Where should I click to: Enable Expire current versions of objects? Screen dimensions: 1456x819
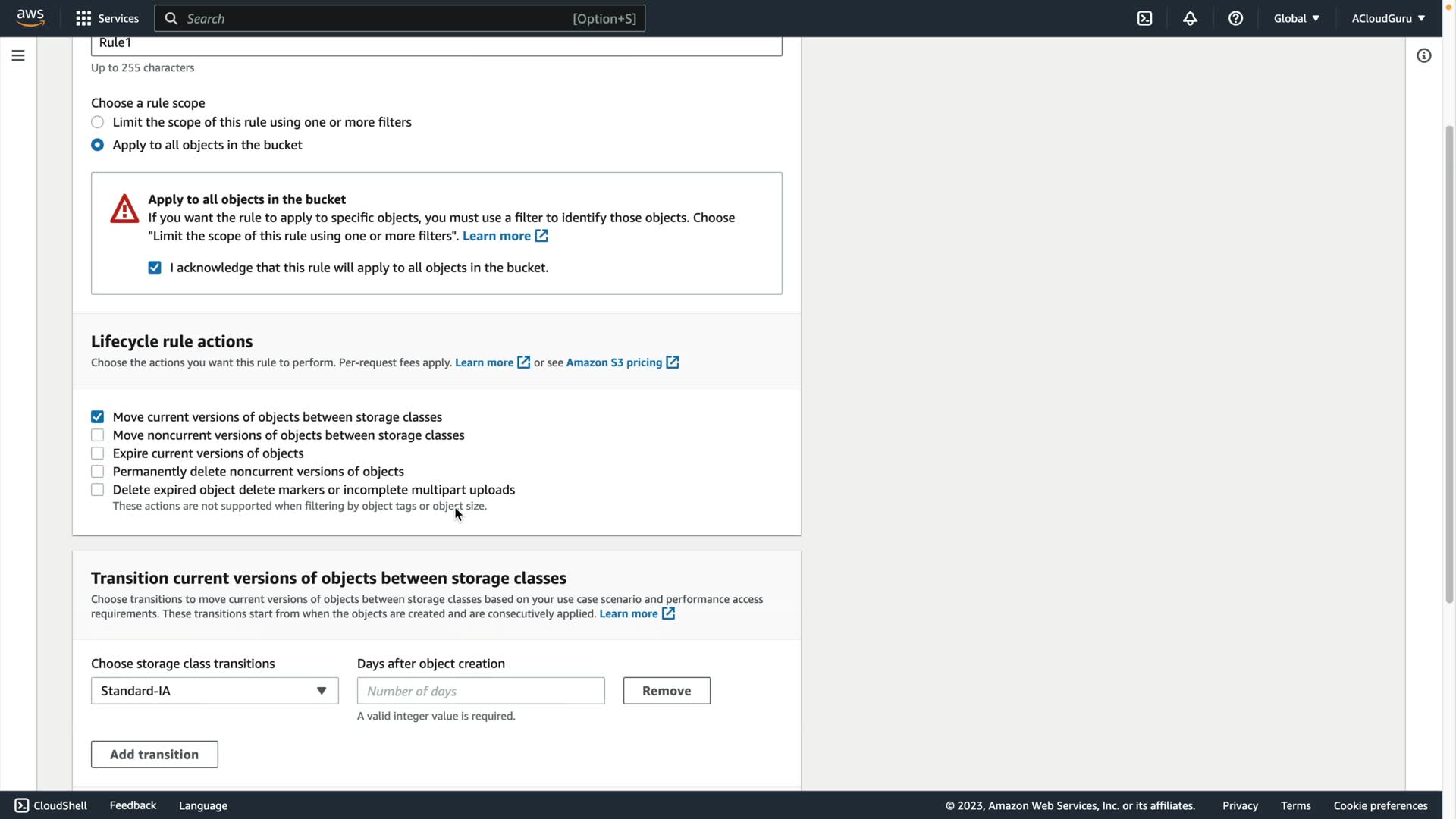[x=98, y=453]
